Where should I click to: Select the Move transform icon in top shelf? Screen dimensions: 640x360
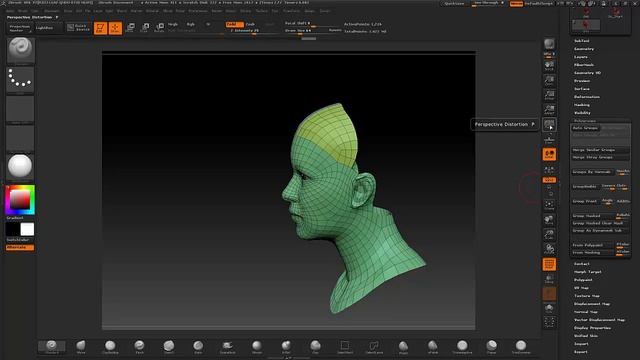tap(130, 28)
